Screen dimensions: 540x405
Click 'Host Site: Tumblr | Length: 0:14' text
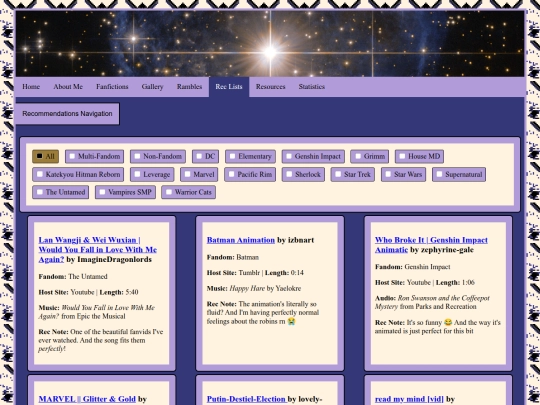(x=255, y=273)
